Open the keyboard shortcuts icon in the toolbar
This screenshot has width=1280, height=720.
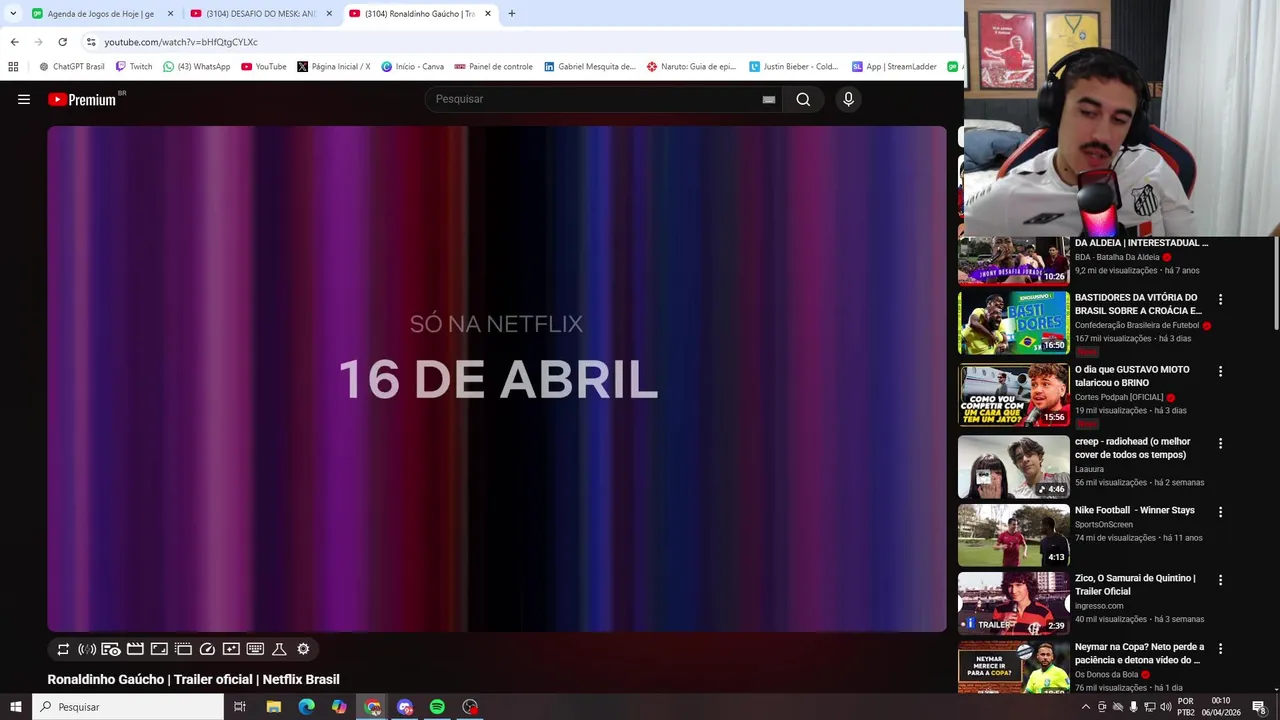[x=255, y=649]
